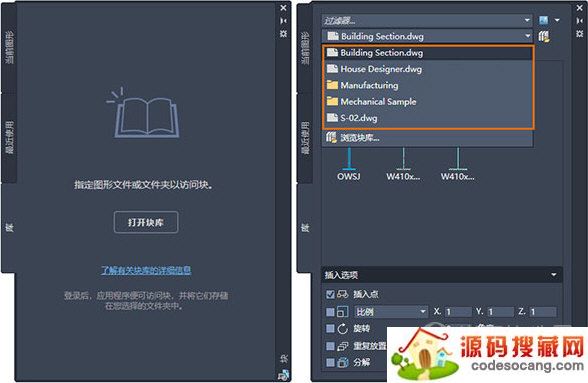The height and width of the screenshot is (383, 588).
Task: Open properties gear in left palette
Action: [284, 34]
